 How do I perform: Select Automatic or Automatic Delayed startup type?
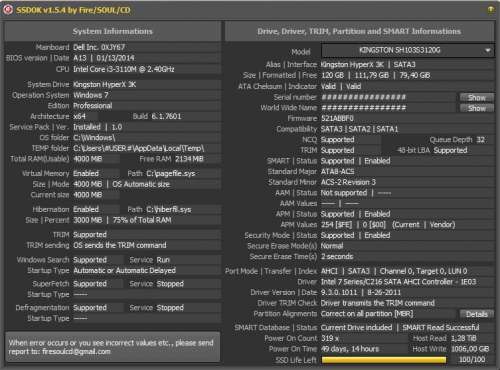[124, 271]
